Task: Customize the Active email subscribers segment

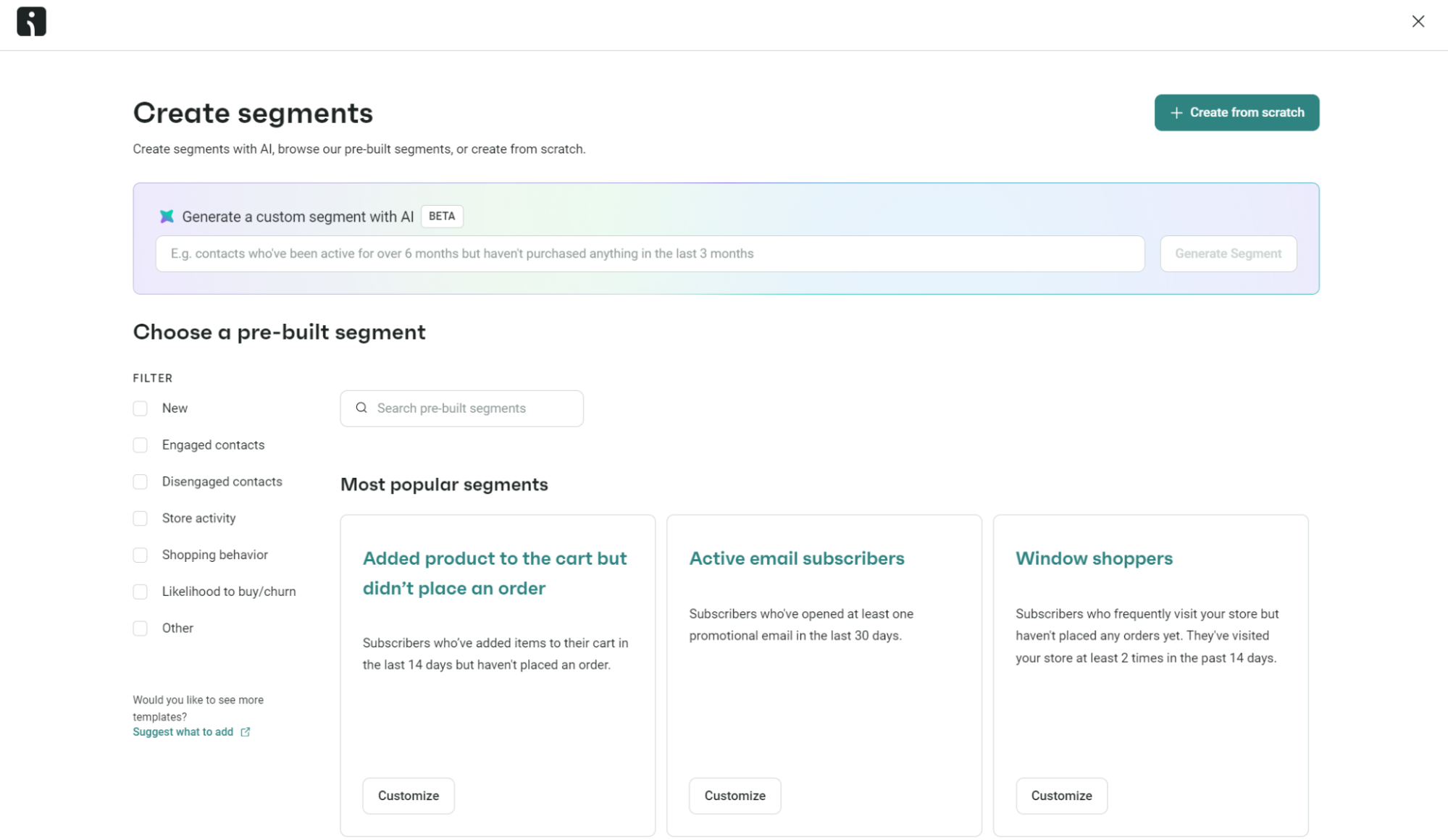Action: tap(735, 795)
